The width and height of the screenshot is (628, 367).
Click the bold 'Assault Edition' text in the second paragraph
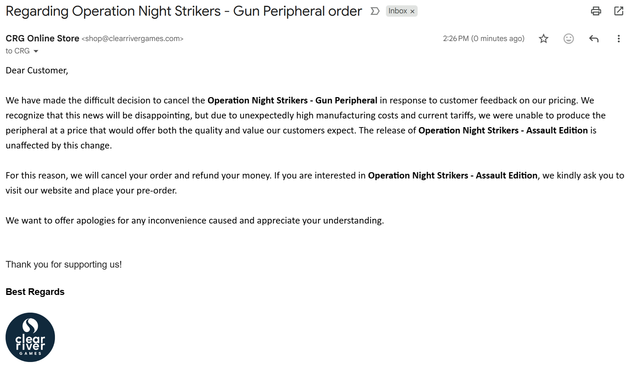coord(506,175)
